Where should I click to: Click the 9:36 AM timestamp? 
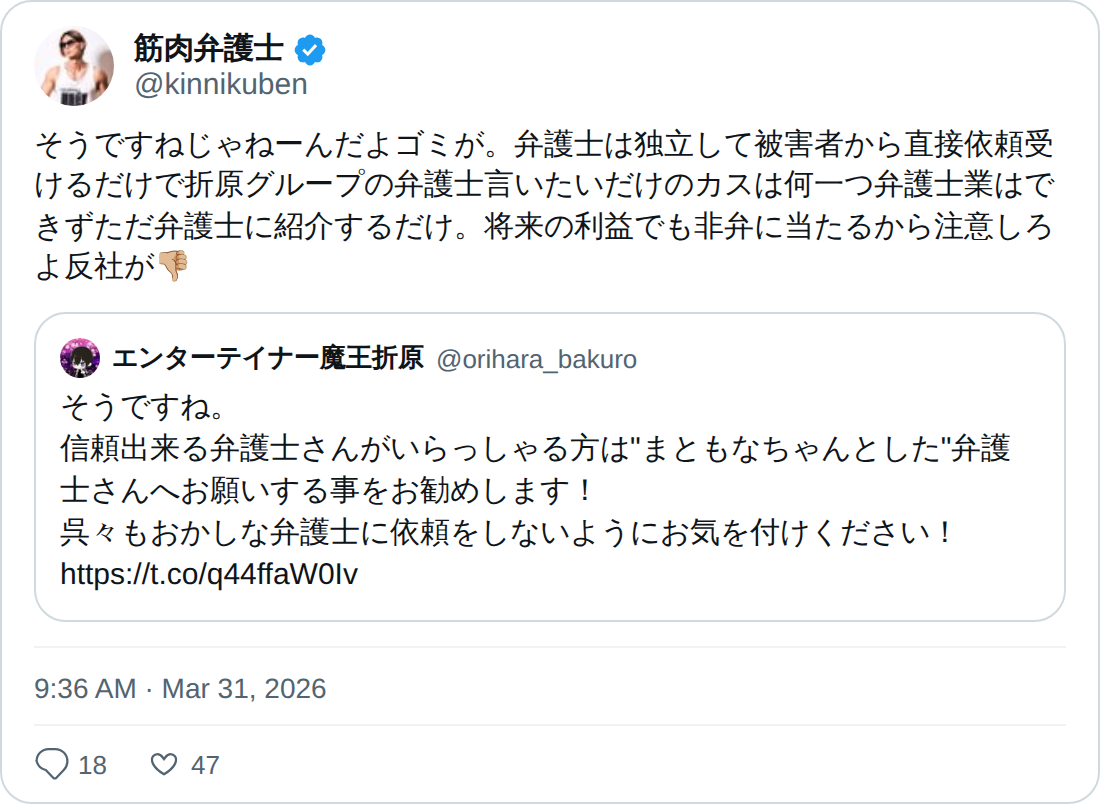(x=85, y=689)
